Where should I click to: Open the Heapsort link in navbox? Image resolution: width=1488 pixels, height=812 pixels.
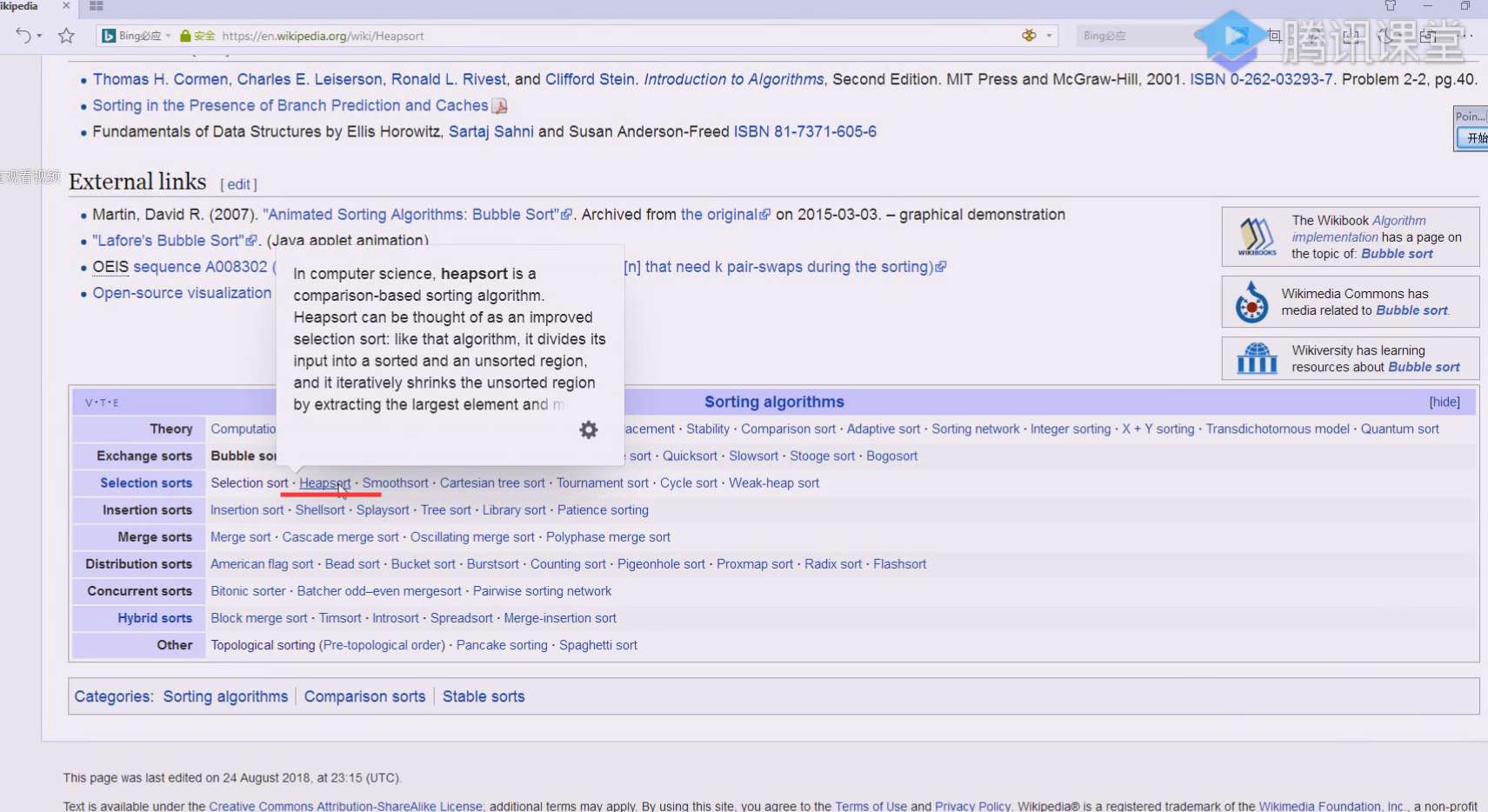coord(325,483)
